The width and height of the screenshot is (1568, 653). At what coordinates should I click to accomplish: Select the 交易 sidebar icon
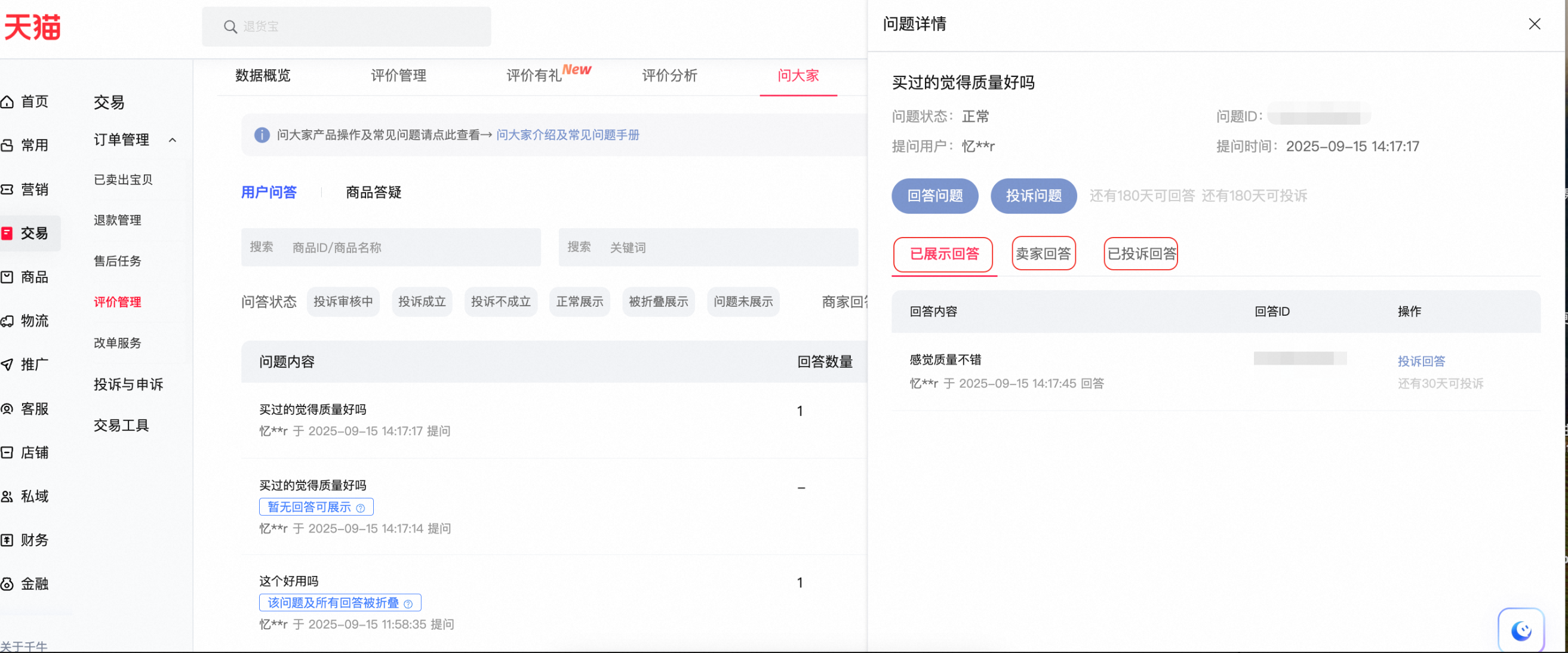pos(7,233)
